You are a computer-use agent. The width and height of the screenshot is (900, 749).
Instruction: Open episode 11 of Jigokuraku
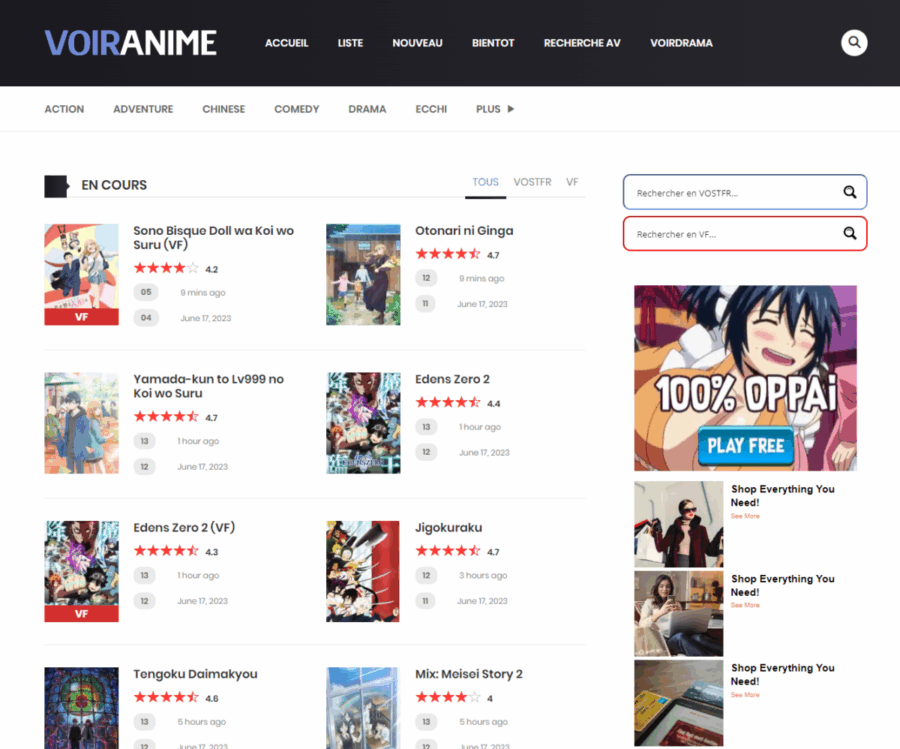(425, 601)
